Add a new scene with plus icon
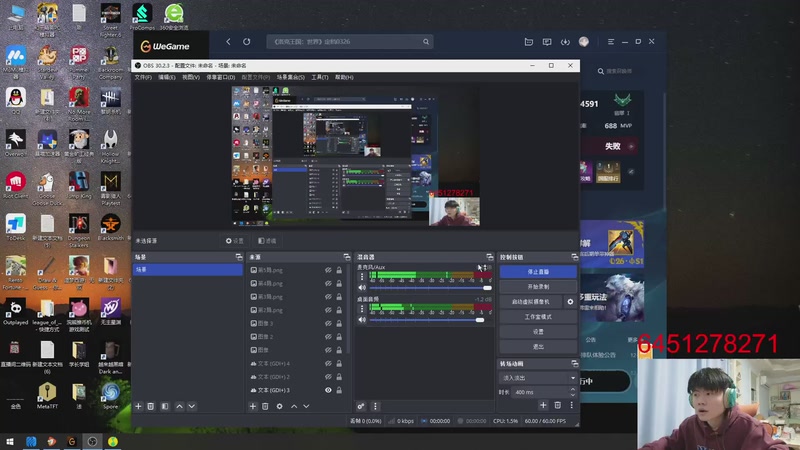Viewport: 800px width, 450px height. point(138,406)
